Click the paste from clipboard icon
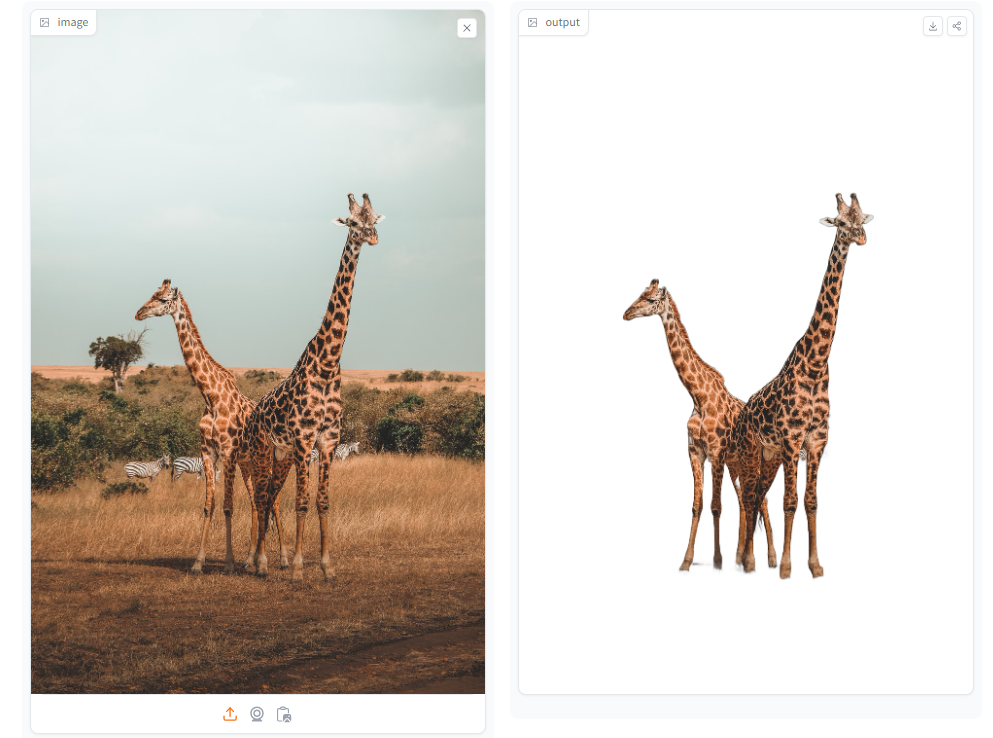 (x=284, y=714)
